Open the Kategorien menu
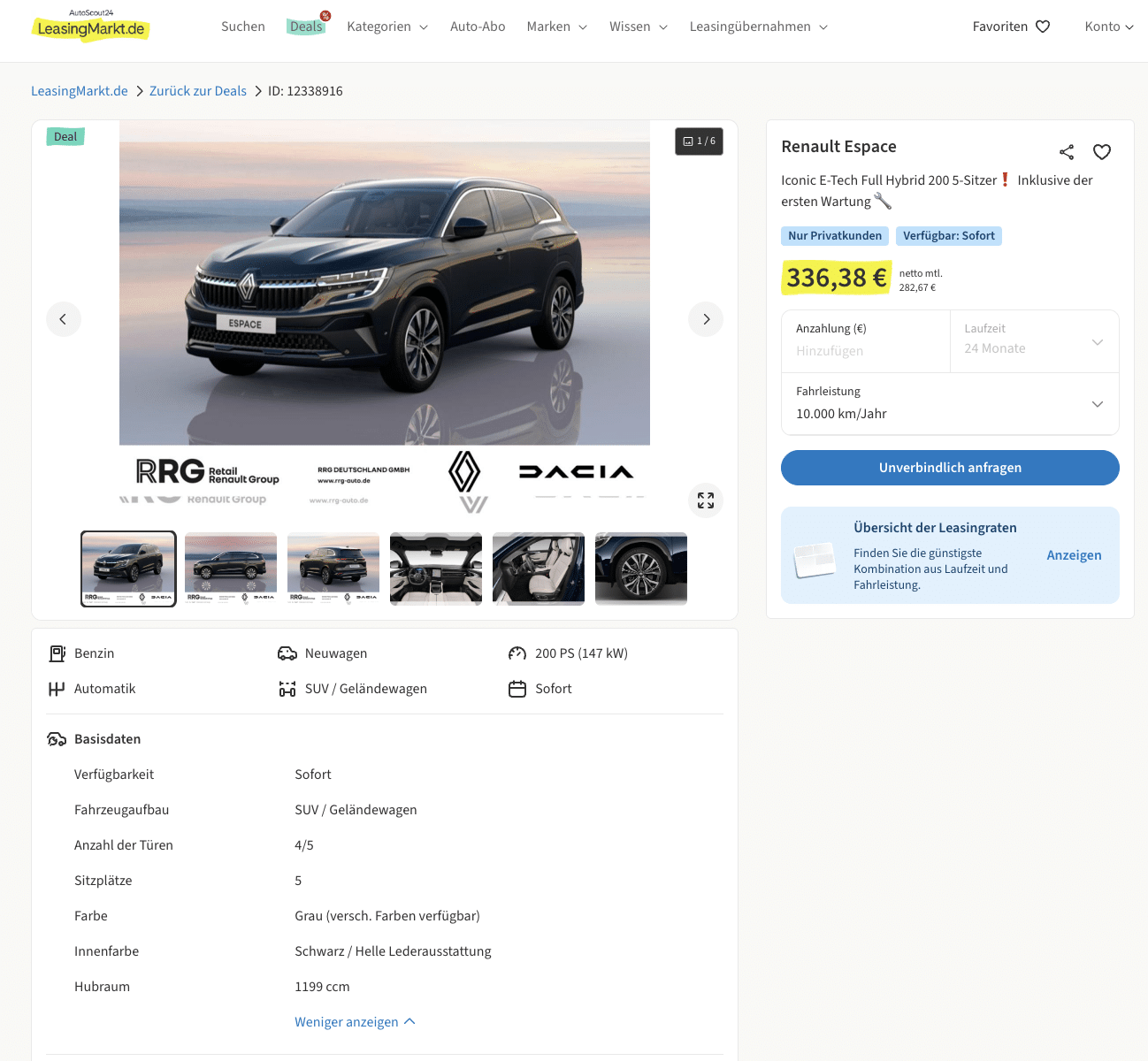The width and height of the screenshot is (1148, 1061). tap(386, 27)
